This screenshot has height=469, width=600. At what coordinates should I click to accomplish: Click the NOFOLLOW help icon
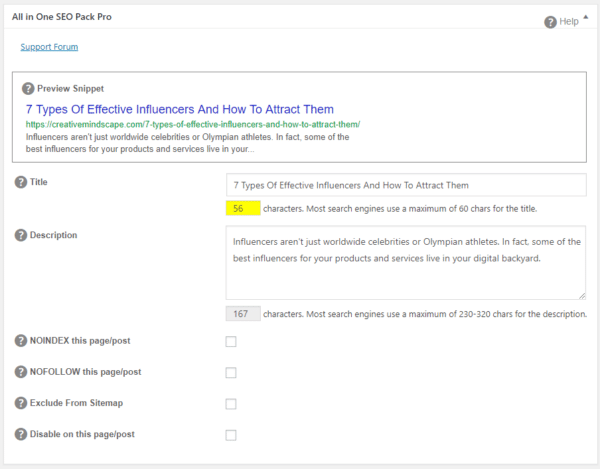tap(21, 372)
